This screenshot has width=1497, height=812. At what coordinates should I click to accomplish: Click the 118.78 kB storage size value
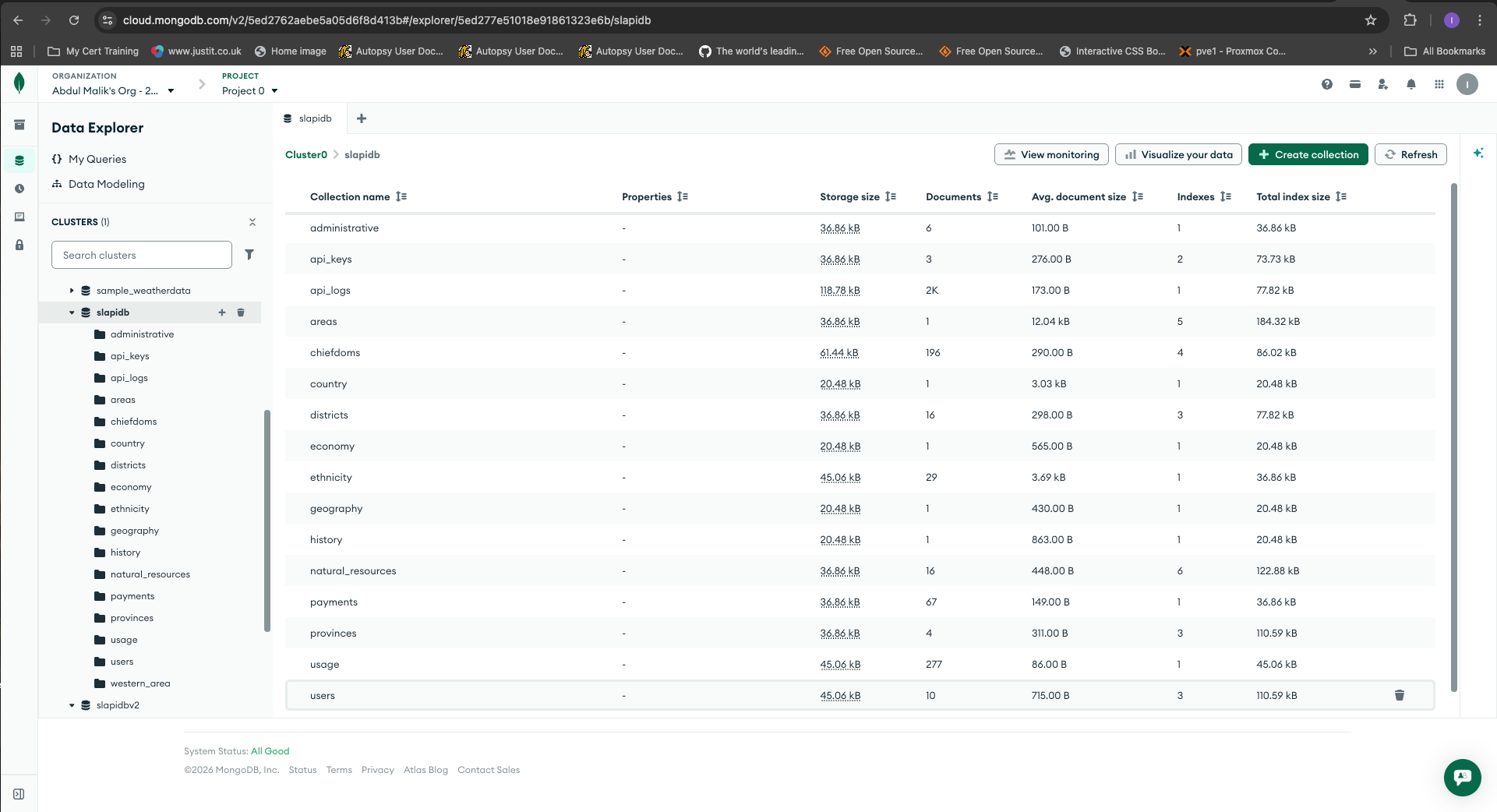(840, 290)
